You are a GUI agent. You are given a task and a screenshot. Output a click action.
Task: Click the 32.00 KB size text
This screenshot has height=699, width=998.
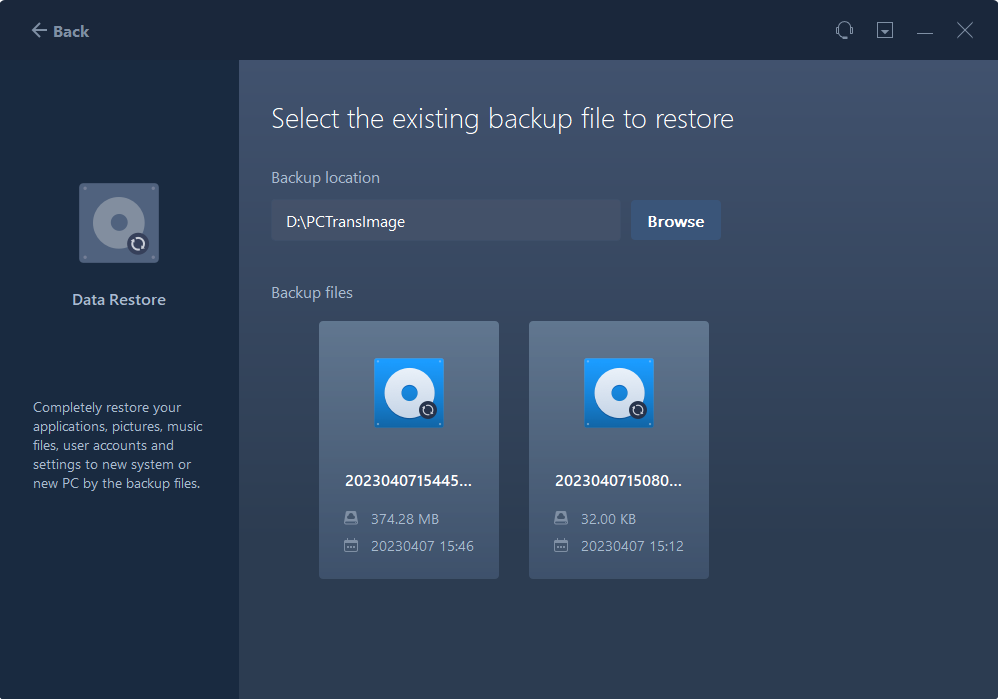pyautogui.click(x=608, y=519)
